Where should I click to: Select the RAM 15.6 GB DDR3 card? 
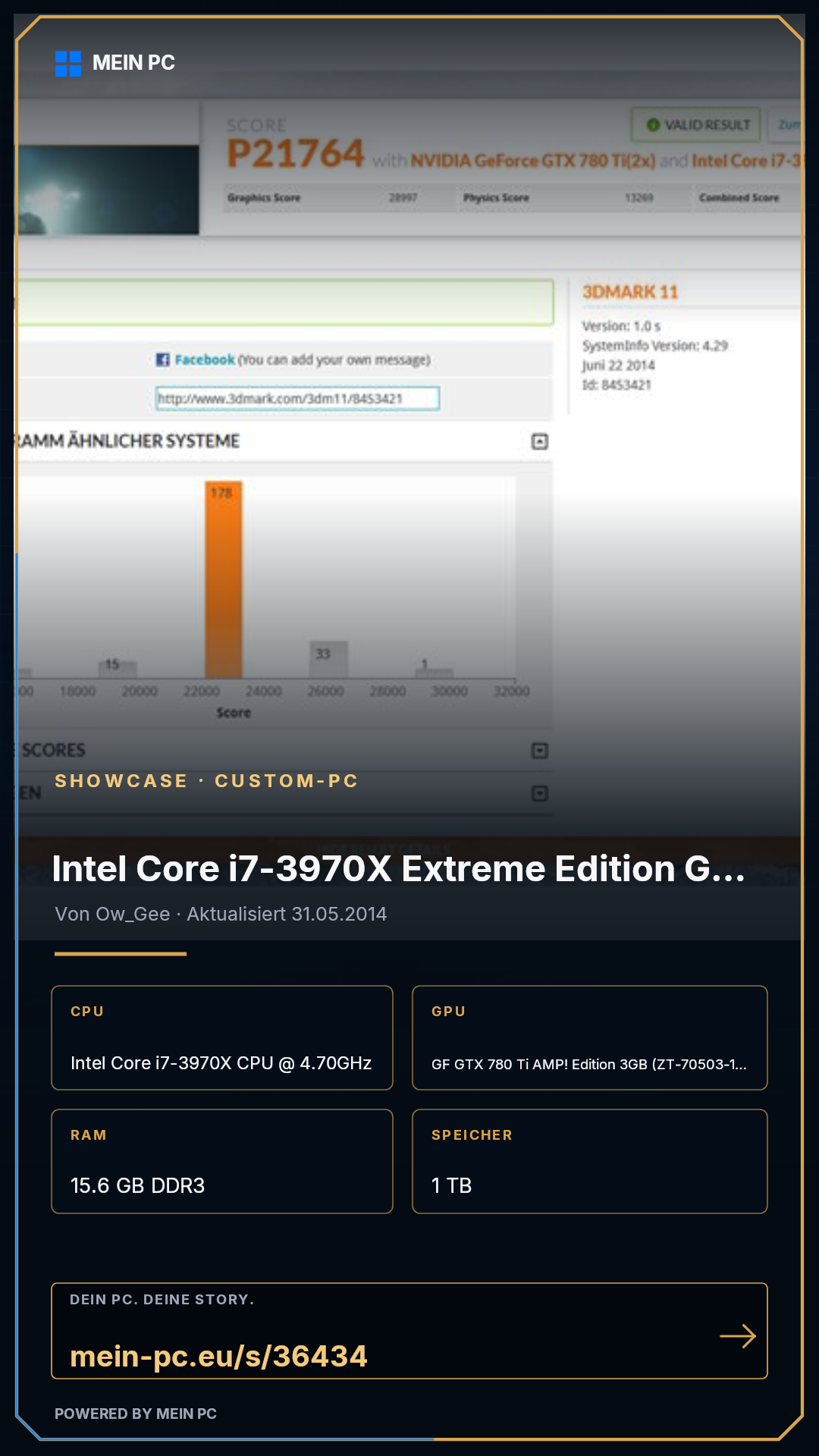[222, 1162]
